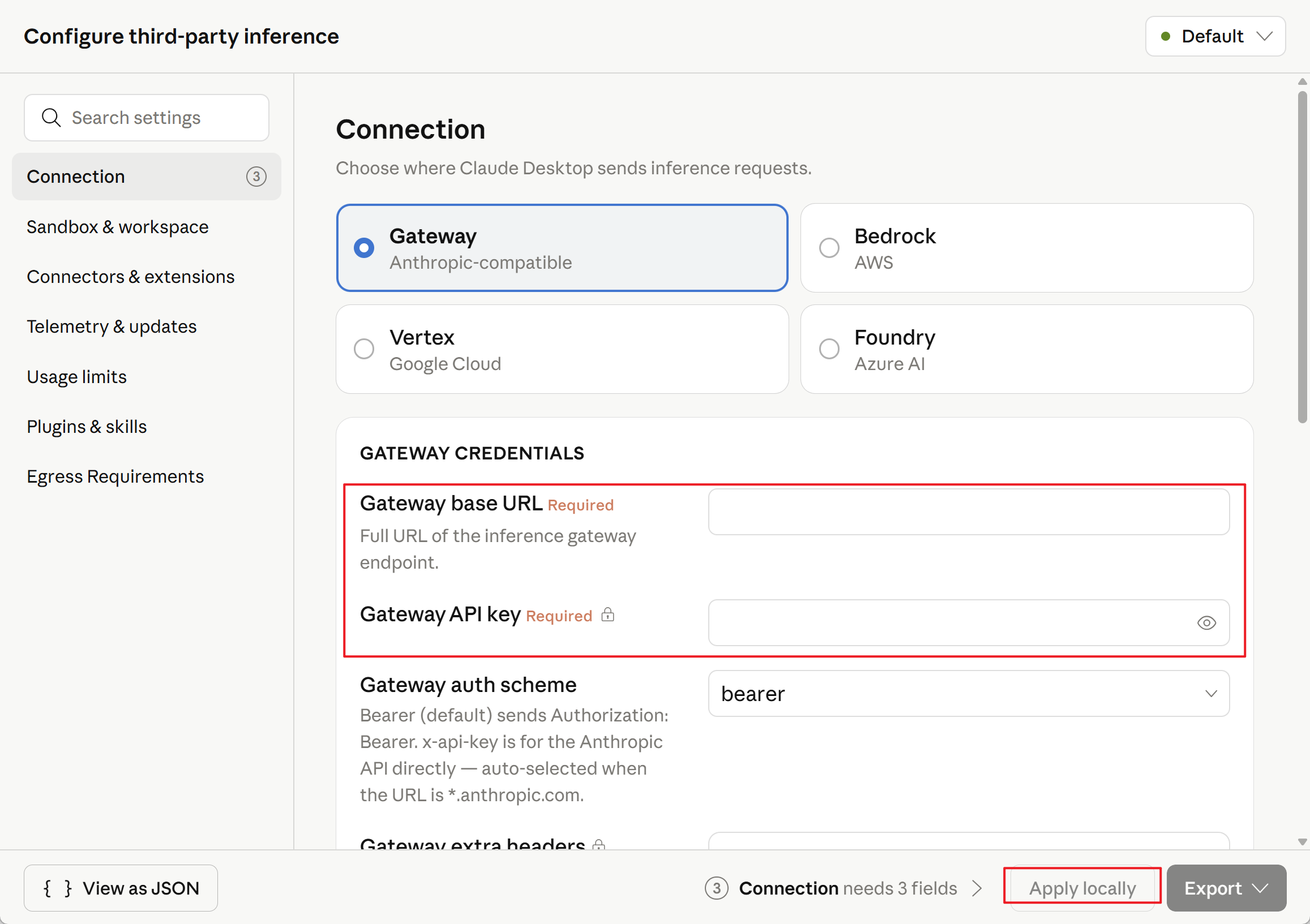Click the curly braces JSON icon
Screen dimensions: 1310x924
tap(58, 888)
